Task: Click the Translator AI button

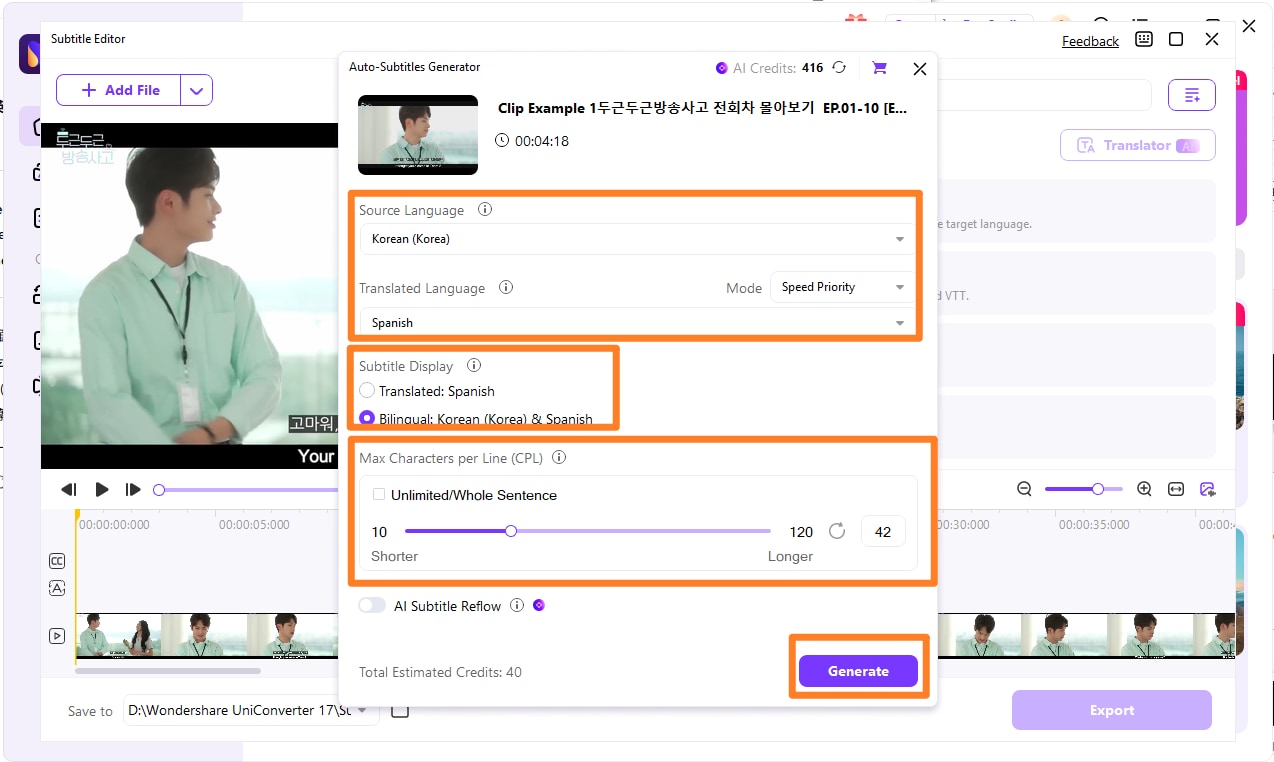Action: pos(1138,145)
